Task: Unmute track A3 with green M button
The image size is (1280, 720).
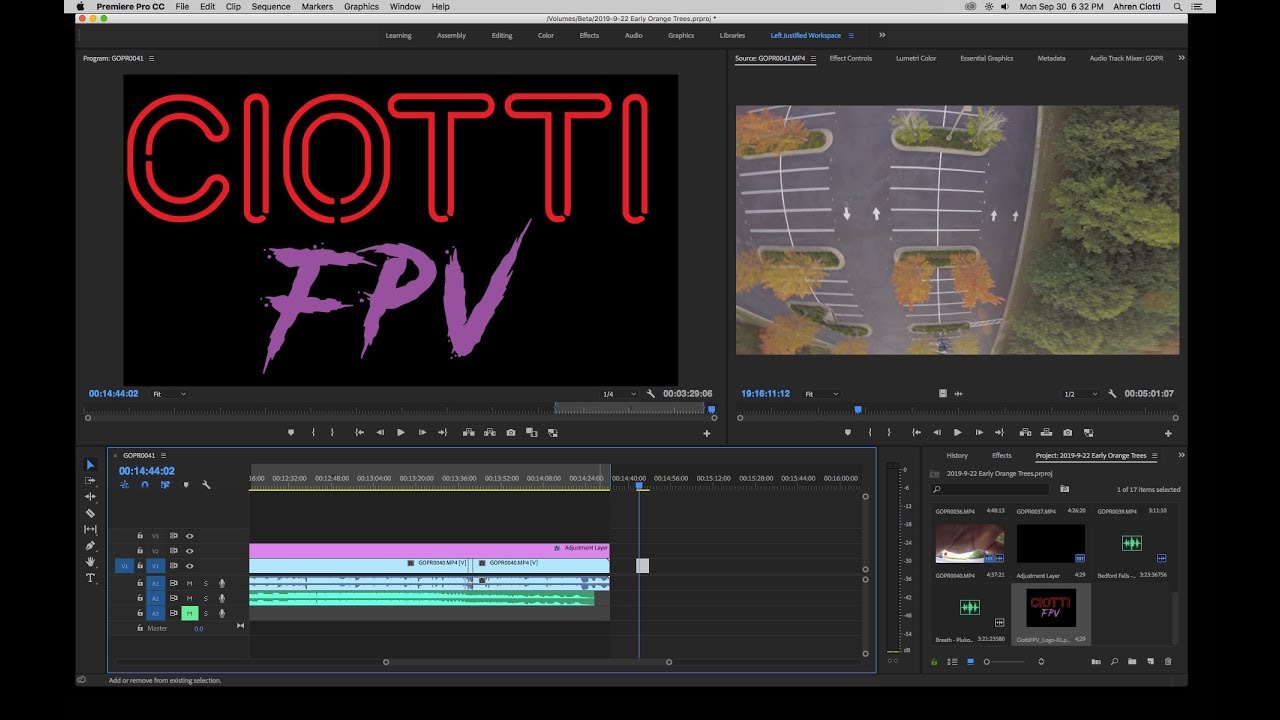Action: pos(189,613)
